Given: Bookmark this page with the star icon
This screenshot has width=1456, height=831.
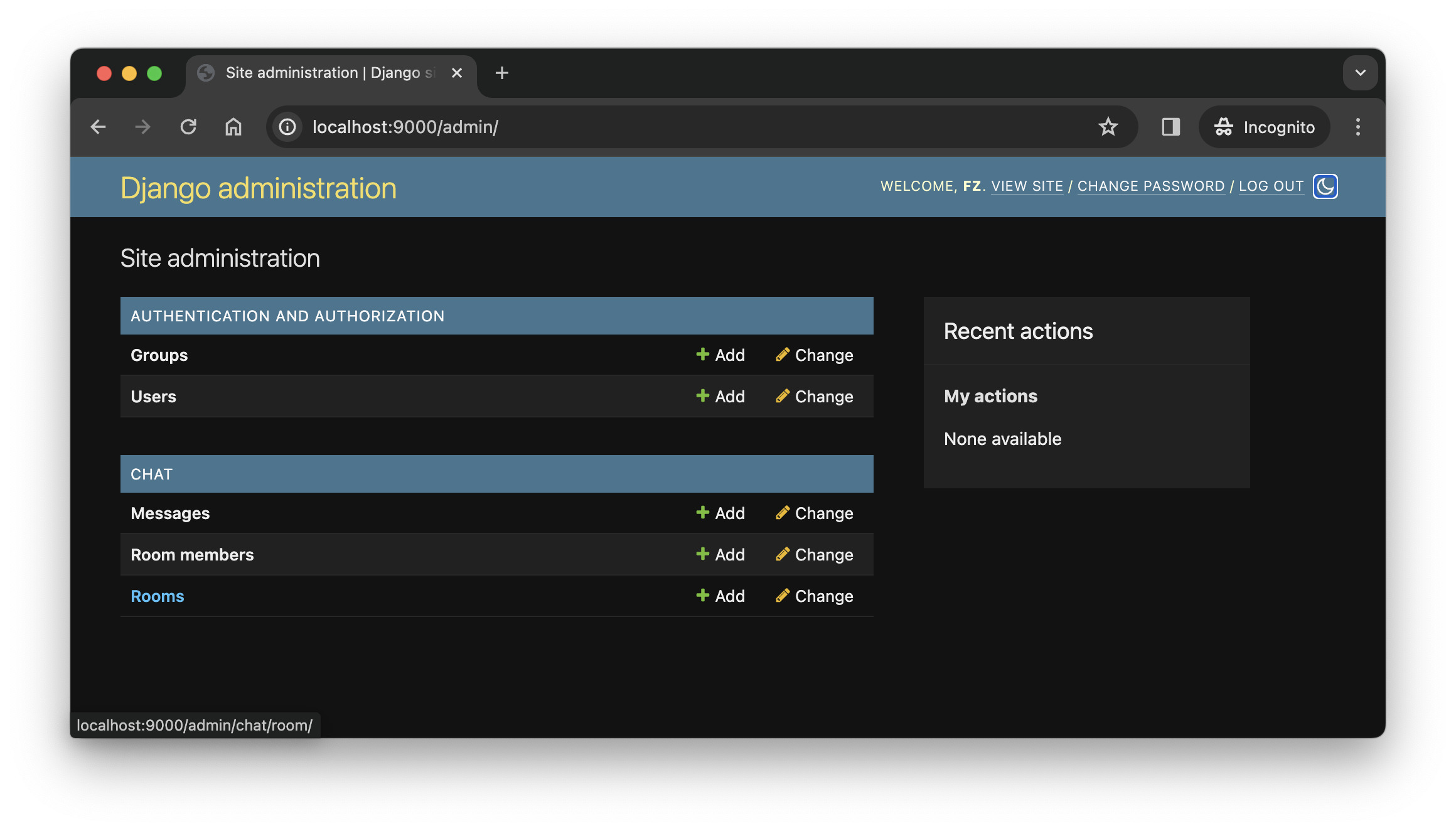Looking at the screenshot, I should coord(1108,127).
